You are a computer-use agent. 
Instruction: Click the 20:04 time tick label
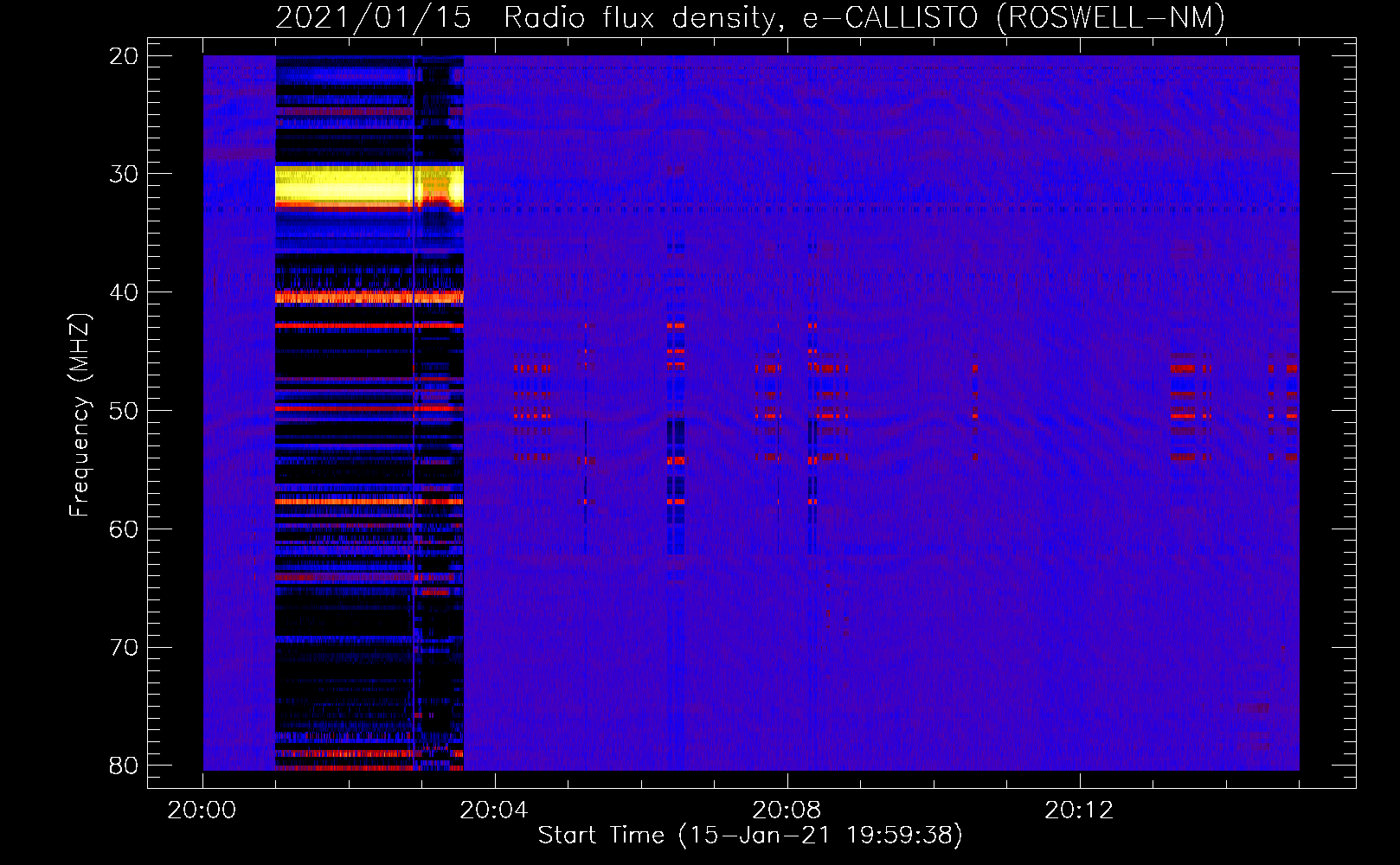click(x=494, y=811)
